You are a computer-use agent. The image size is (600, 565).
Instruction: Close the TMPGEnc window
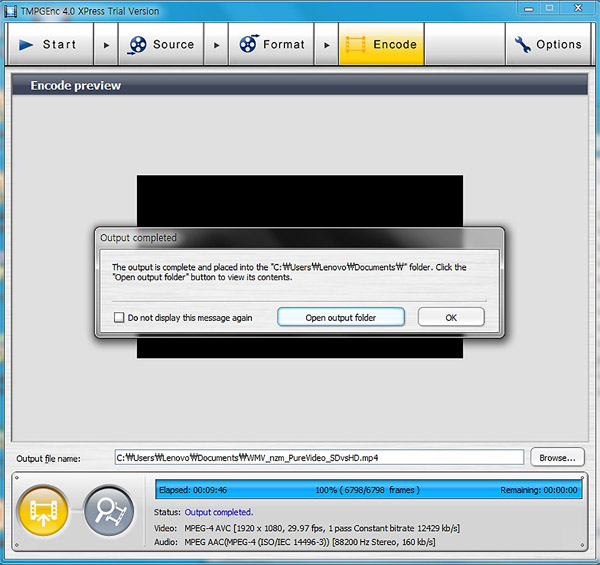tap(578, 8)
